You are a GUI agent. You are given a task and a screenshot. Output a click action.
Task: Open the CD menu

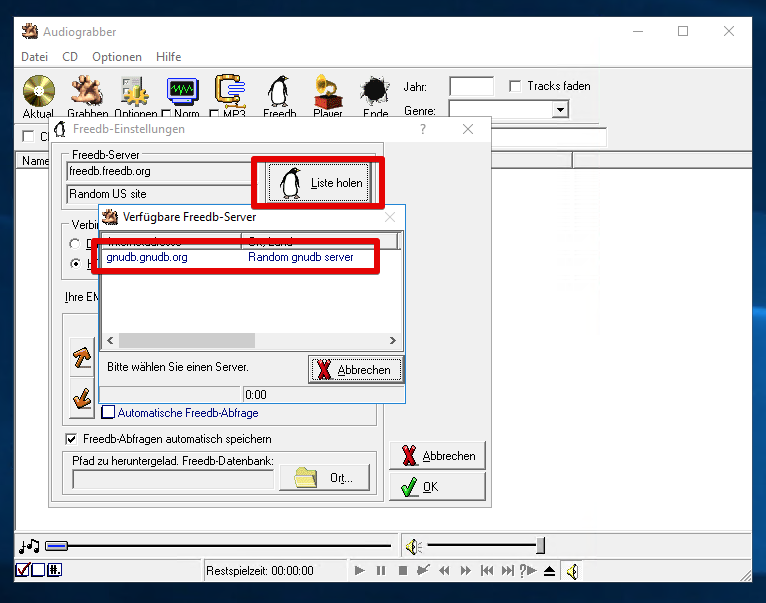click(x=70, y=57)
